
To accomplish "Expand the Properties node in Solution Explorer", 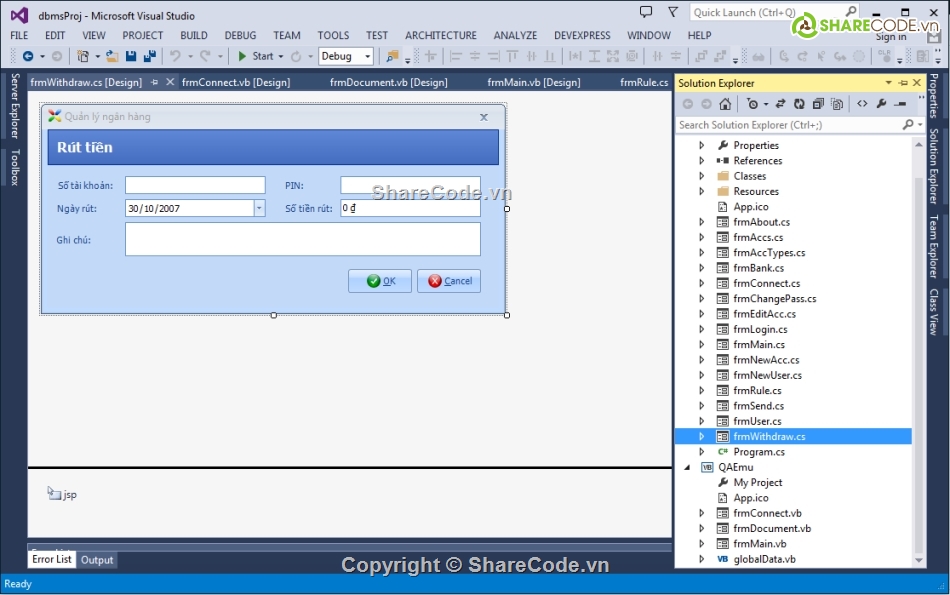I will pos(701,145).
